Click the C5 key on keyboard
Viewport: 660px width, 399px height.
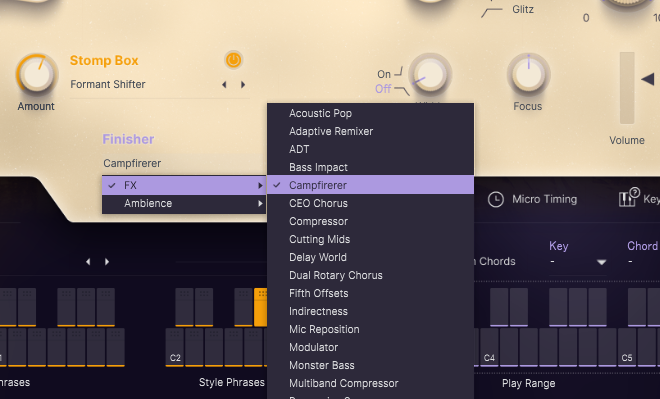pyautogui.click(x=627, y=348)
